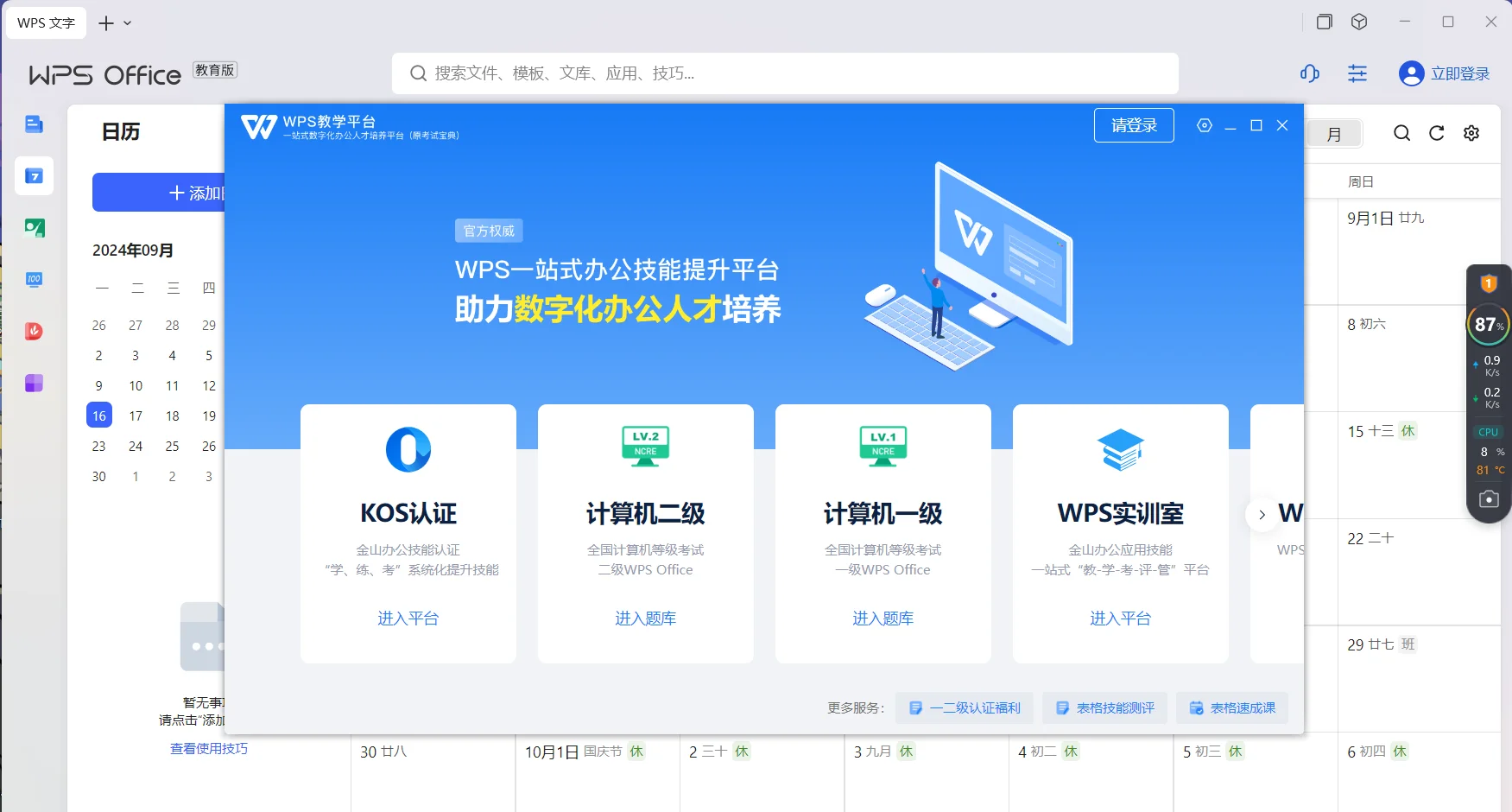Switch to the WPS 文字 tab
Image resolution: width=1512 pixels, height=812 pixels.
tap(47, 22)
